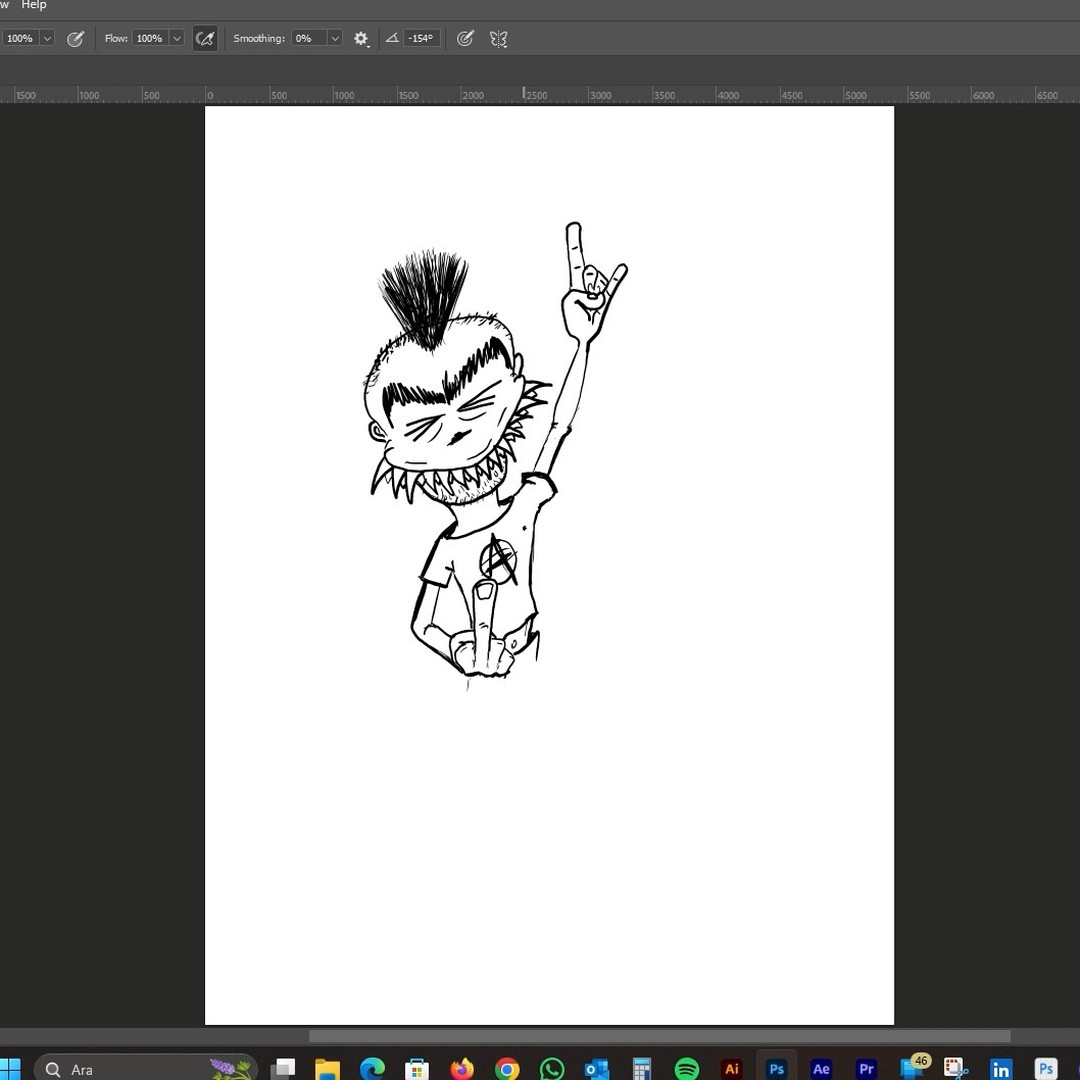Image resolution: width=1080 pixels, height=1080 pixels.
Task: Enable airbrush-style build-up effects
Action: 205,38
